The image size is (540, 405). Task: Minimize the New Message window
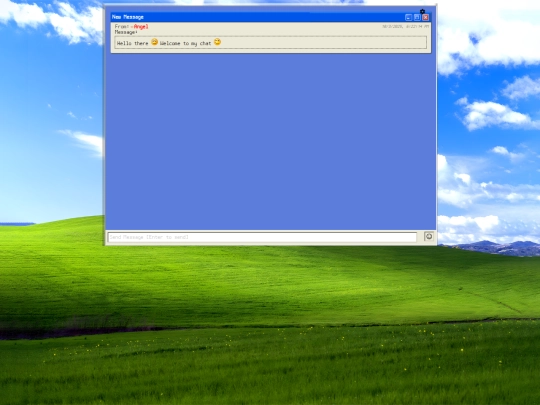coord(408,17)
